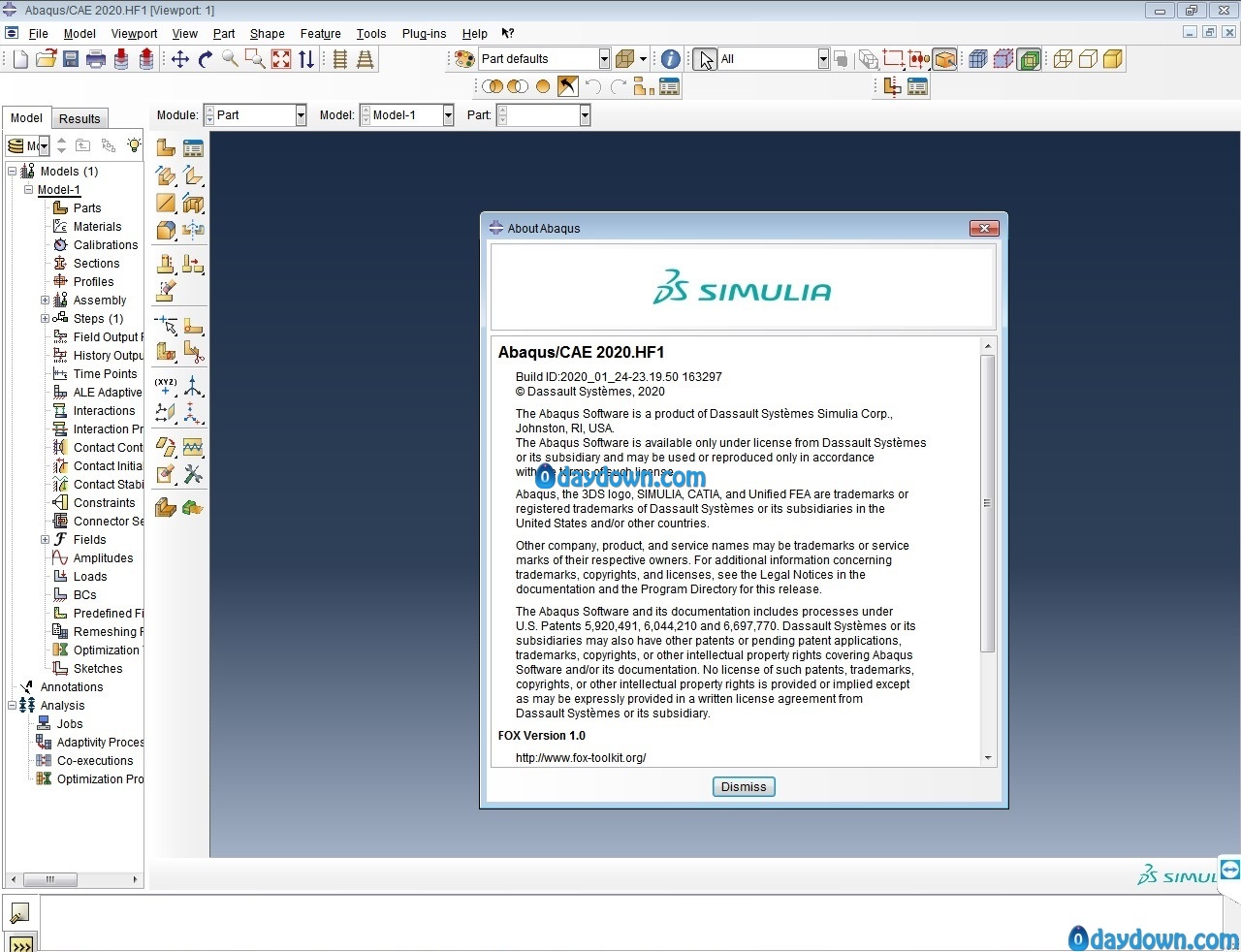Select Sections in the model tree
The width and height of the screenshot is (1241, 952).
click(x=97, y=264)
